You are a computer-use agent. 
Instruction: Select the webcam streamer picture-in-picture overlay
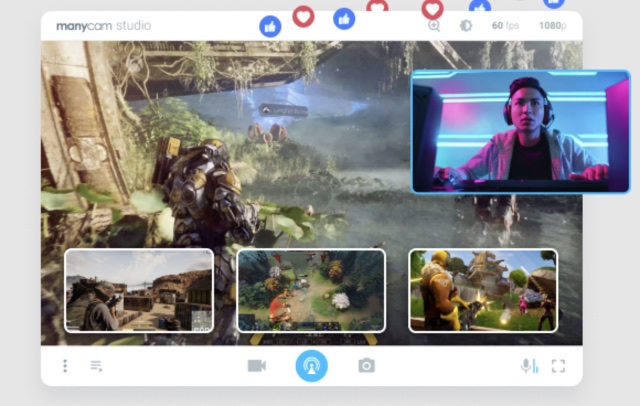[521, 131]
